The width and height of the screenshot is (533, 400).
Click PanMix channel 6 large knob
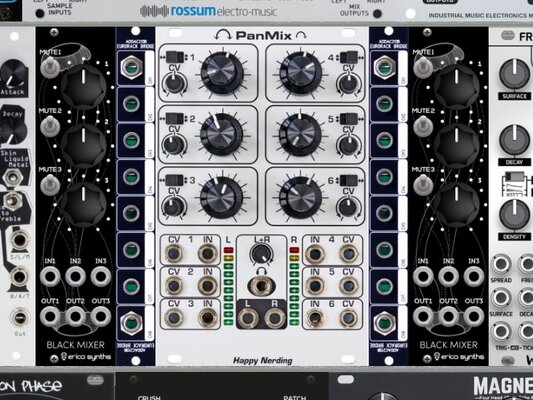click(300, 197)
